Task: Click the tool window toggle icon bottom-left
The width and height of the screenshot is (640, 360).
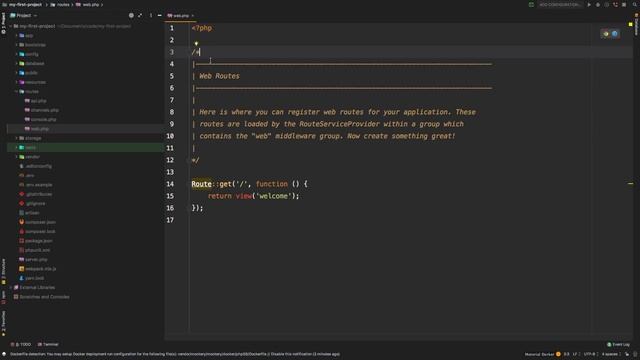Action: pos(4,354)
